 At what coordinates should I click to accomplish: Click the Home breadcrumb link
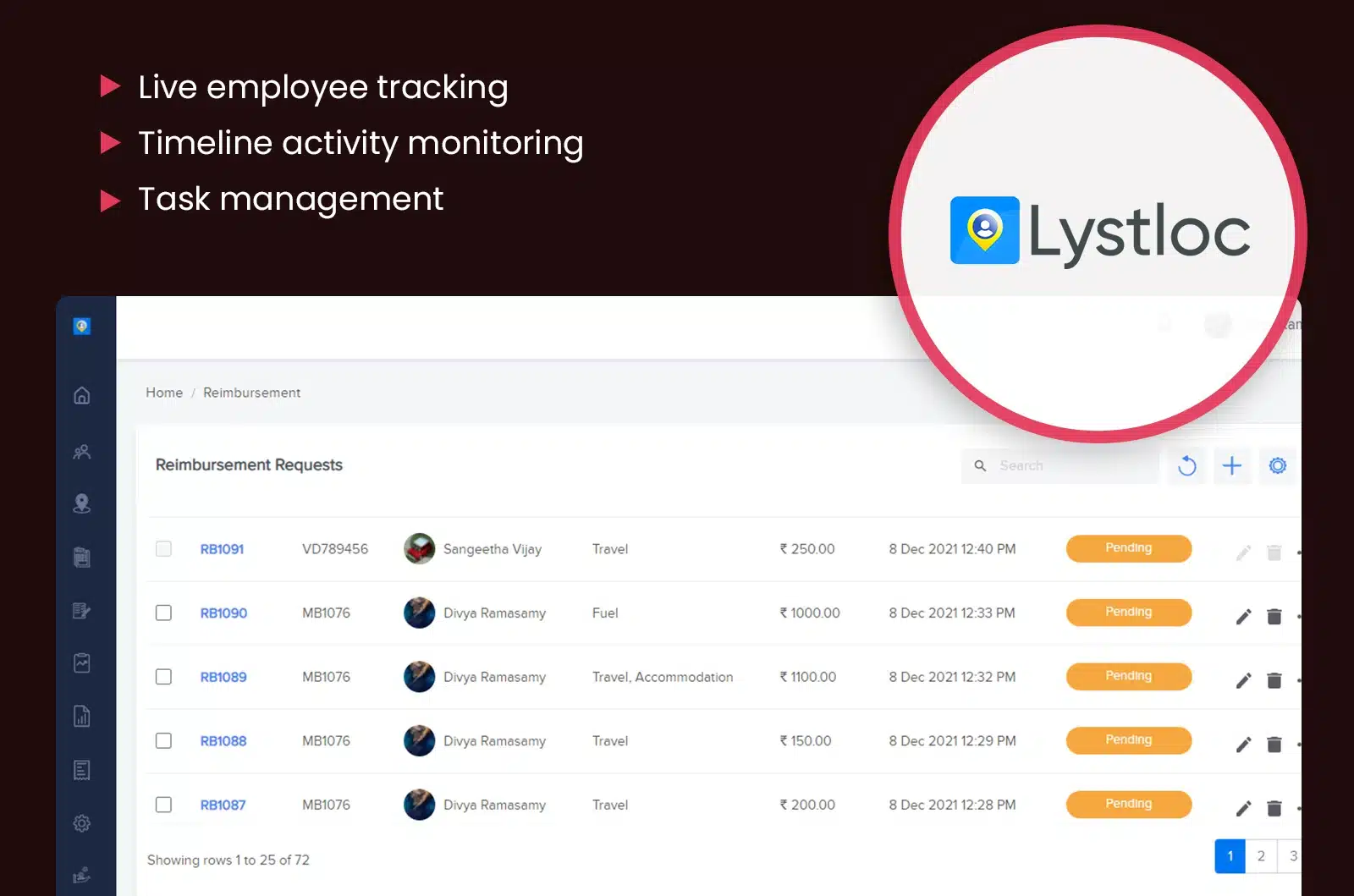point(163,393)
